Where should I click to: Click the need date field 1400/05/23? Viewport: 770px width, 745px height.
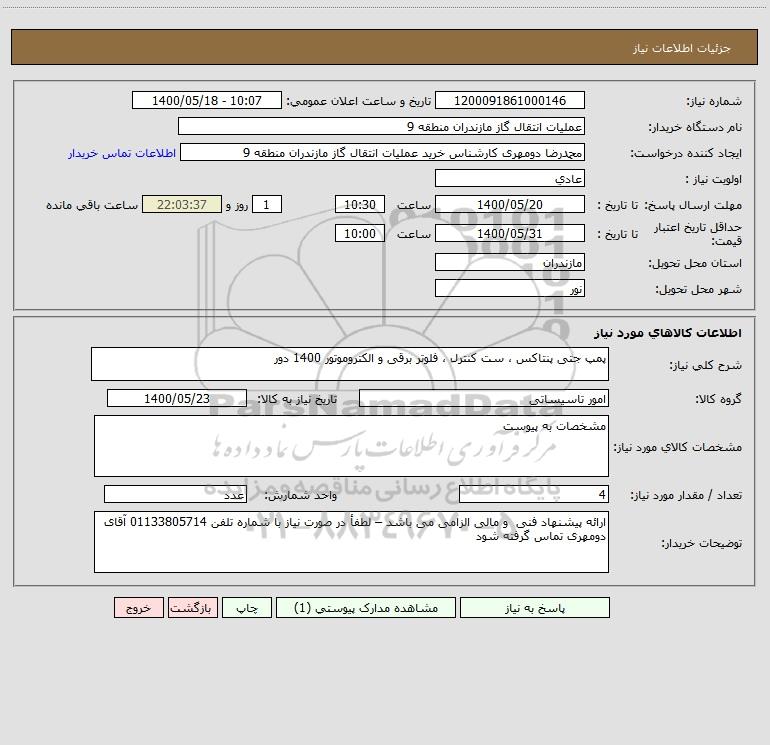[x=177, y=398]
